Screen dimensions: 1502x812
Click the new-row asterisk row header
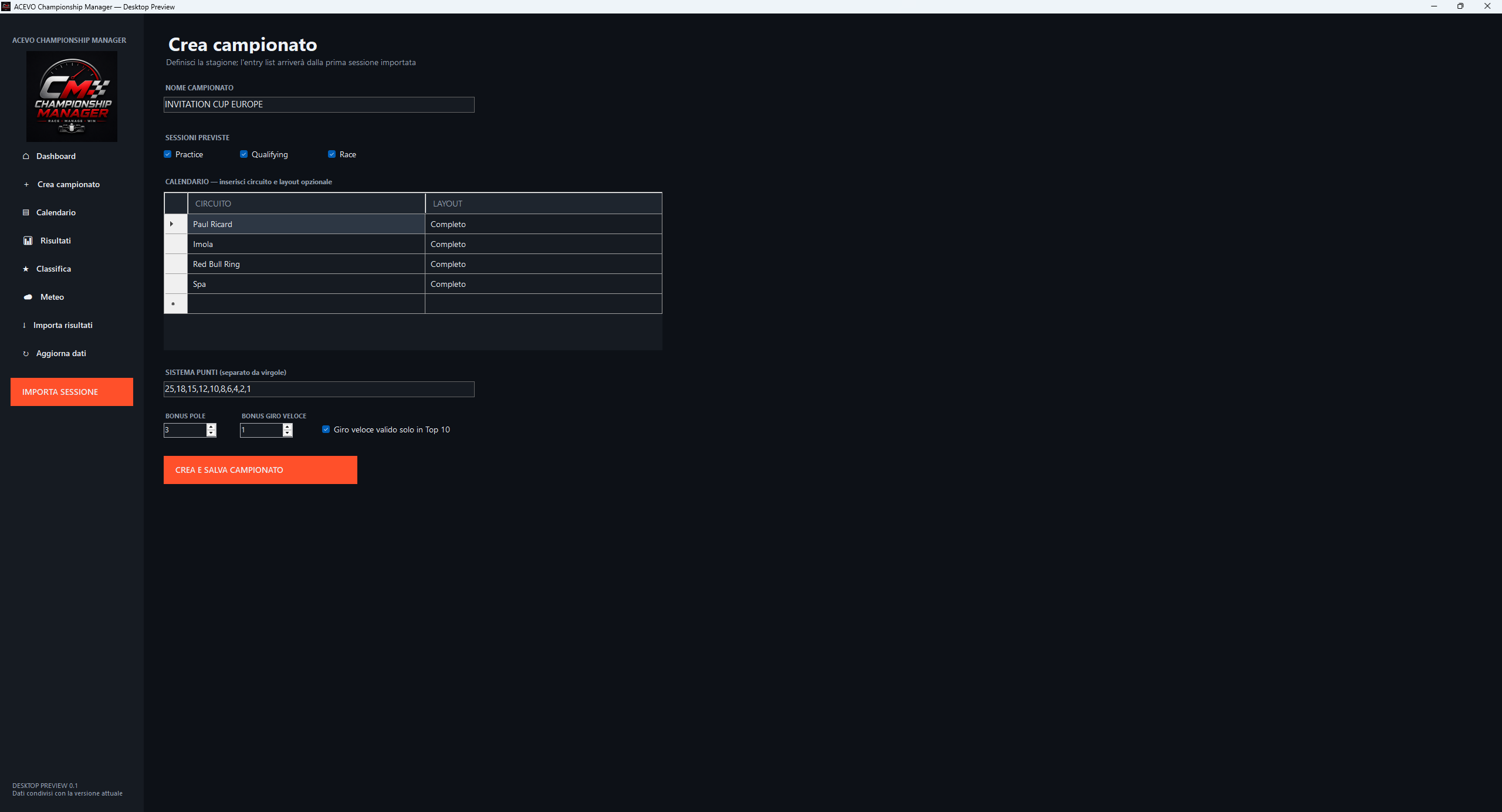[175, 304]
